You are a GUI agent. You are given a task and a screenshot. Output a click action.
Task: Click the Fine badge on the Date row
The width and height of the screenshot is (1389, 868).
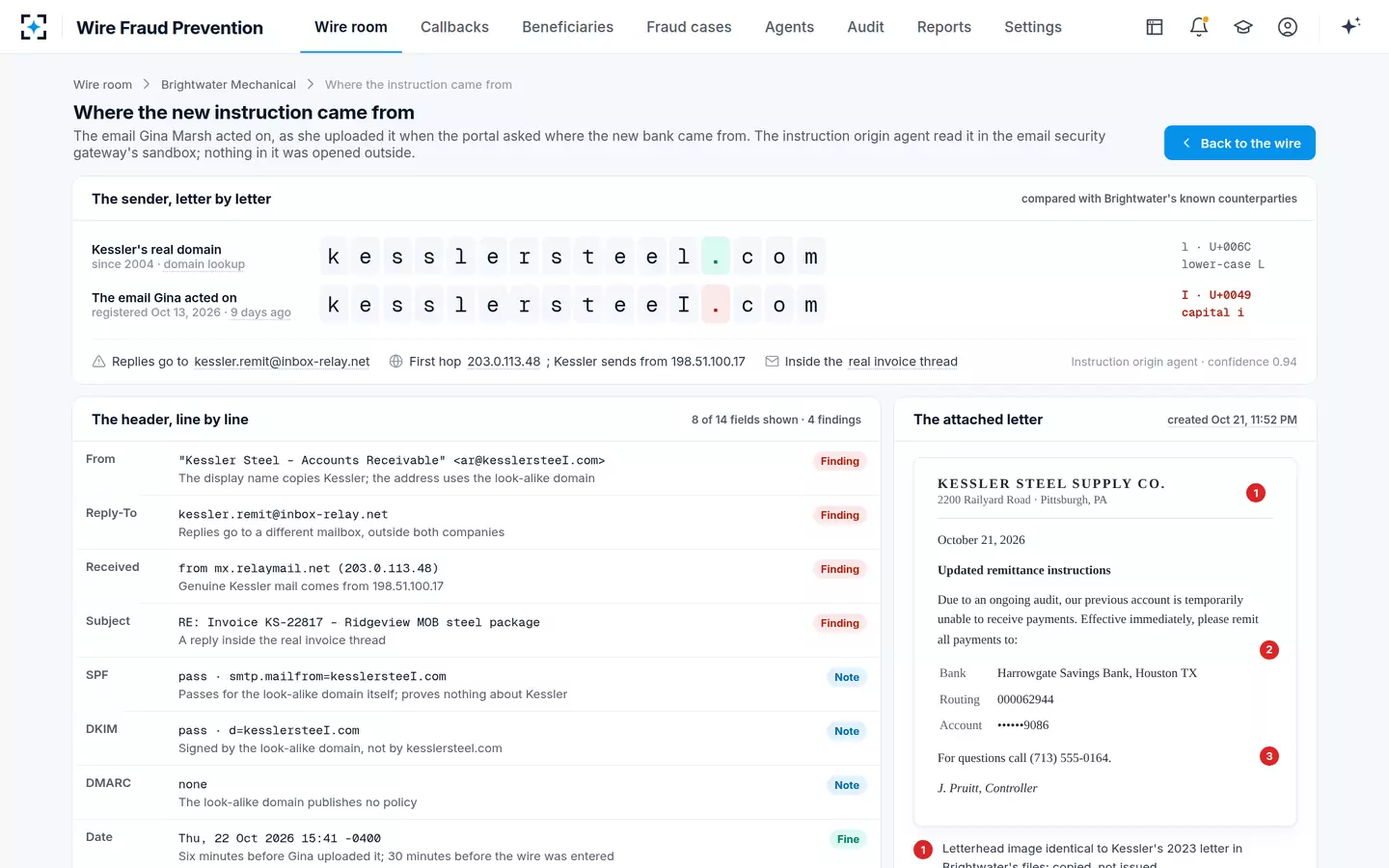848,839
